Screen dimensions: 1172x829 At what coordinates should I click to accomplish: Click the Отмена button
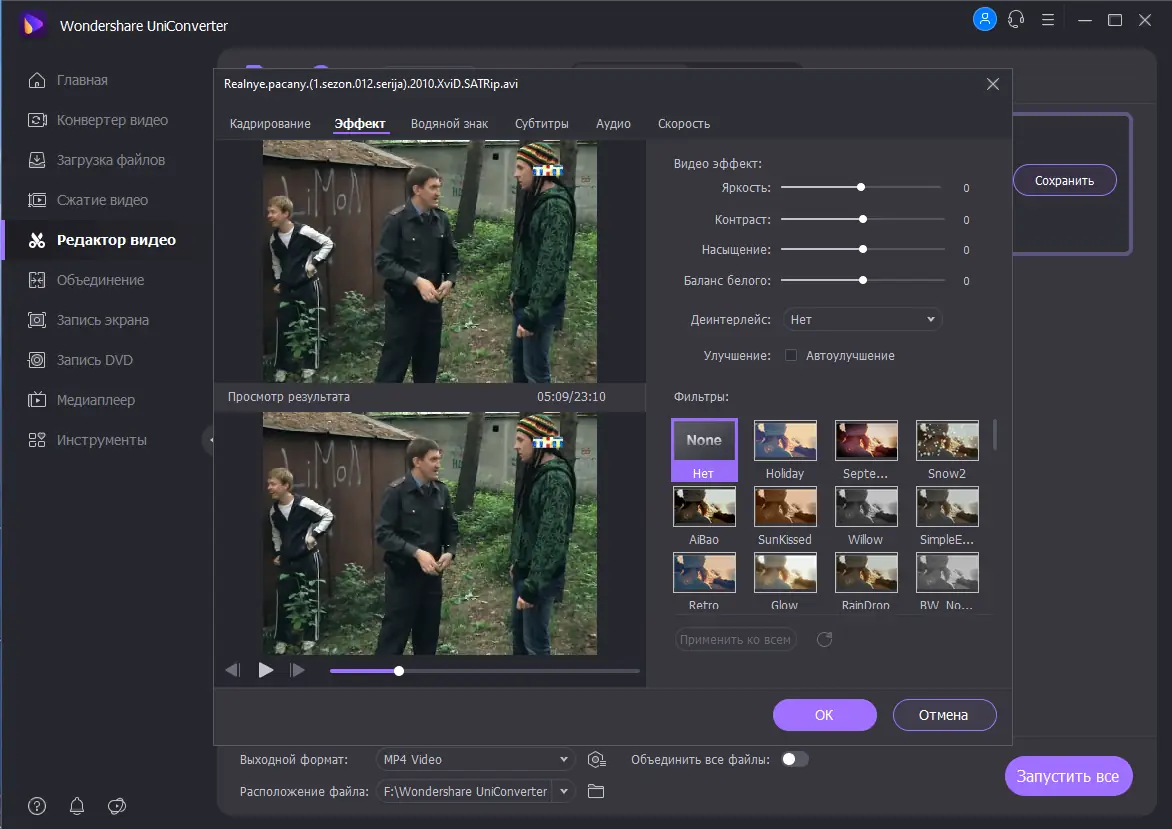pos(944,715)
